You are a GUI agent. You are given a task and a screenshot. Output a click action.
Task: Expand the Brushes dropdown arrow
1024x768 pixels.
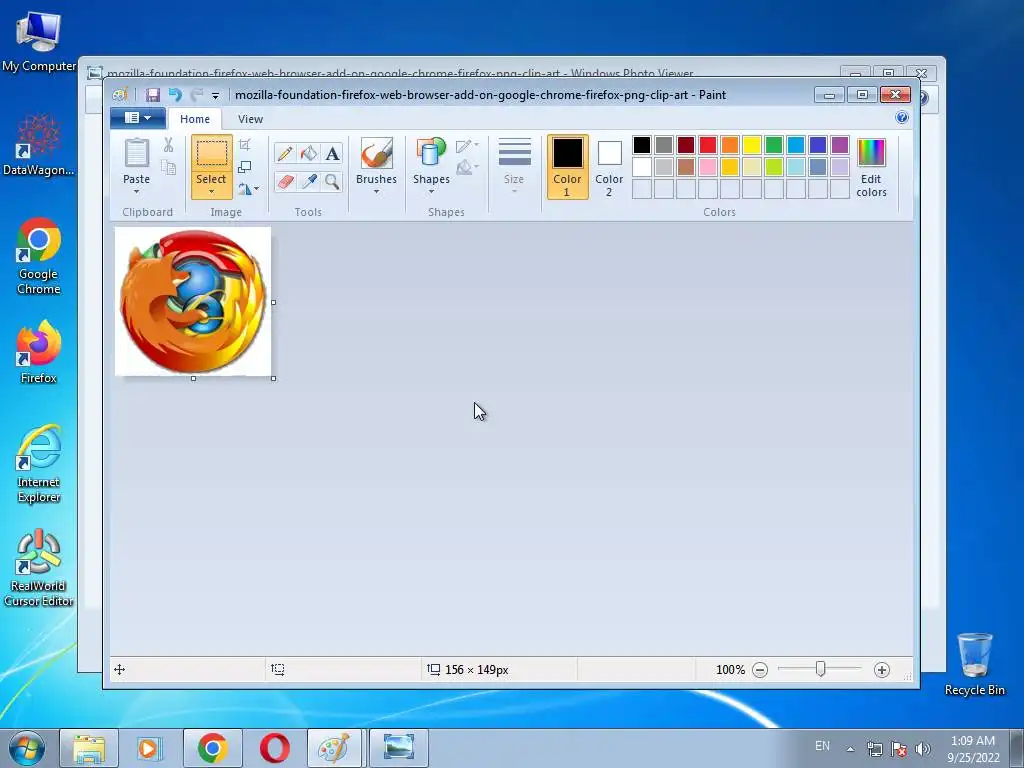tap(376, 191)
